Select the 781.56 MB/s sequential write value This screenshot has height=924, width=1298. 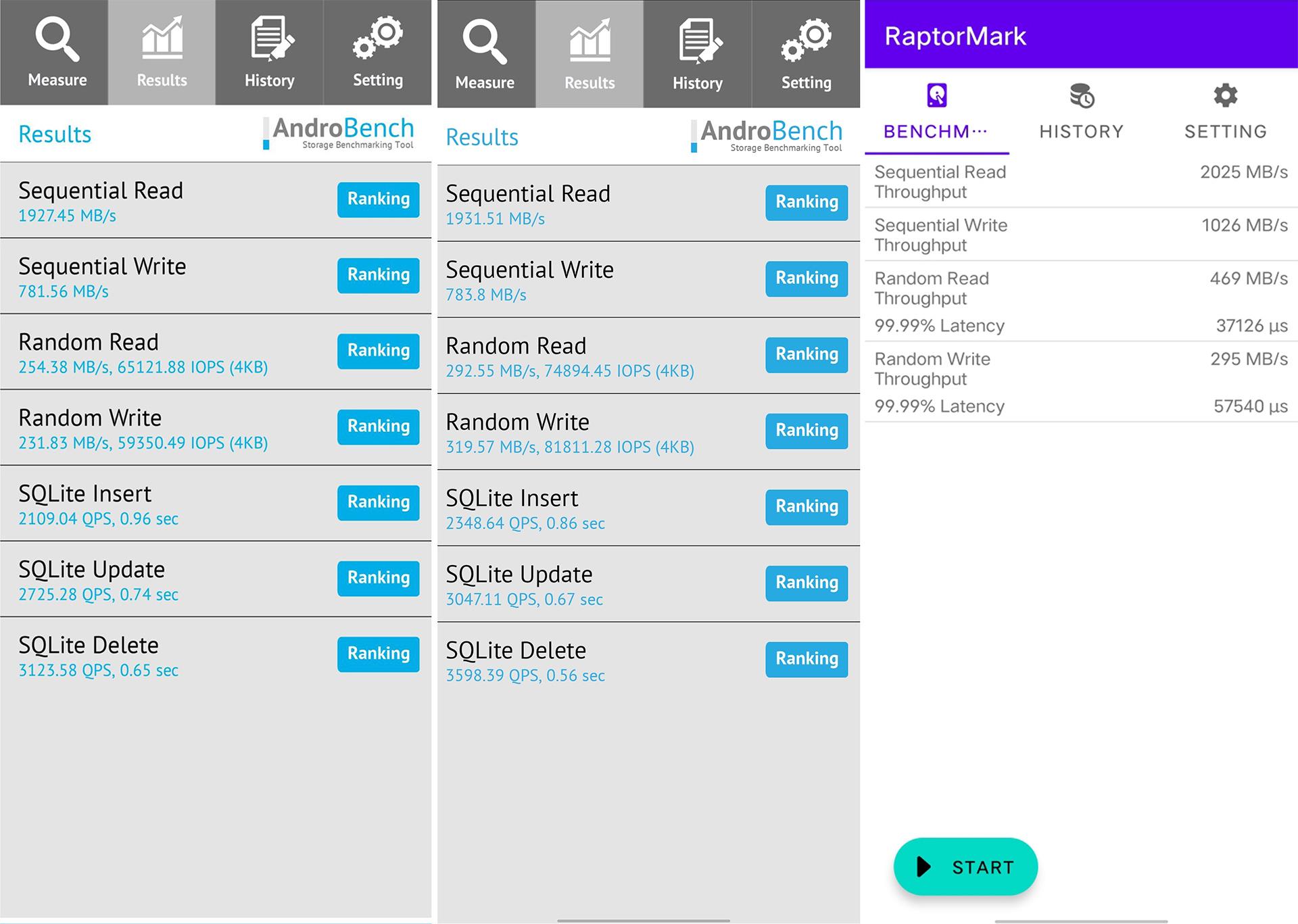coord(64,292)
